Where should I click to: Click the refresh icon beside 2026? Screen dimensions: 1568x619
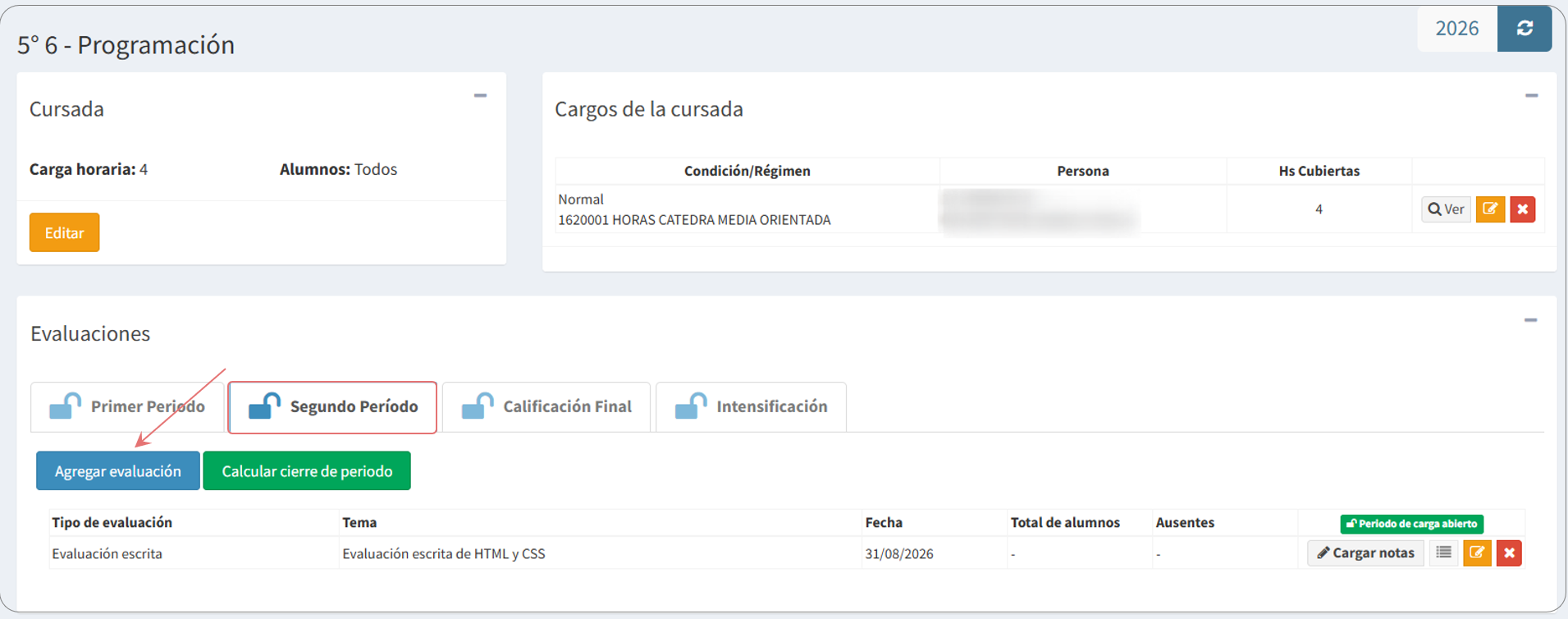1525,29
